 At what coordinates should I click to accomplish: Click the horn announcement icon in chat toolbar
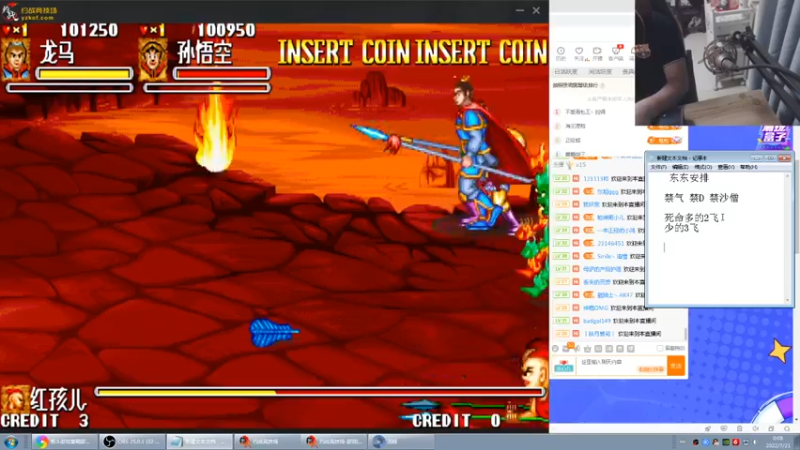click(x=577, y=348)
